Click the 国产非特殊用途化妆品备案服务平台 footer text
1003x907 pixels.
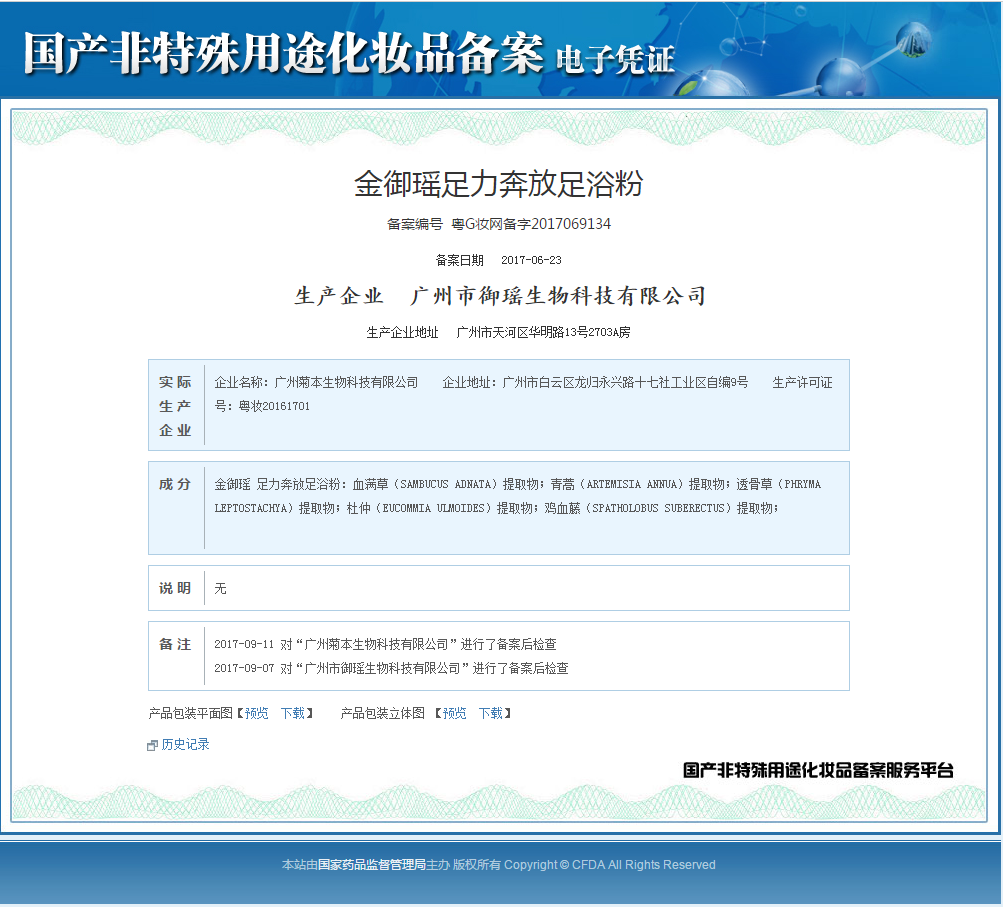point(817,771)
